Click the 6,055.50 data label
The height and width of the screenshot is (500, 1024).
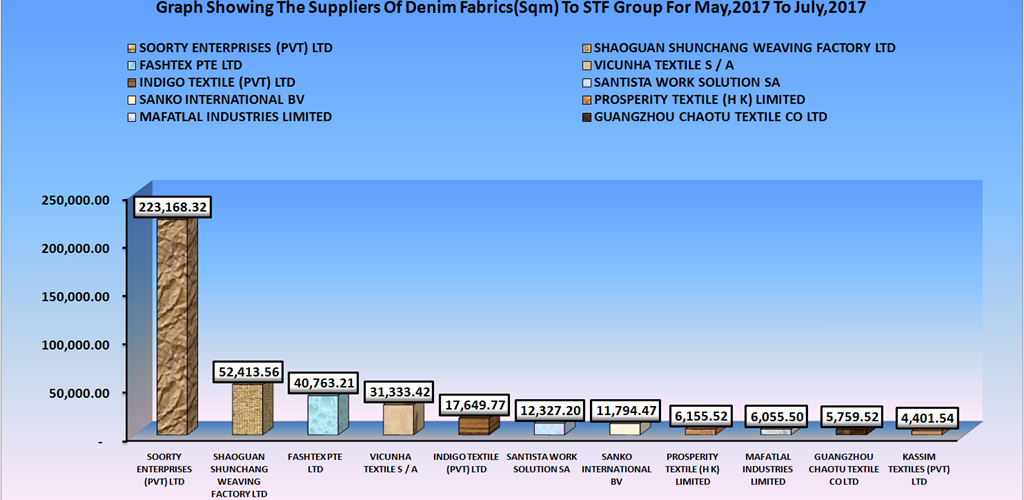pyautogui.click(x=775, y=416)
